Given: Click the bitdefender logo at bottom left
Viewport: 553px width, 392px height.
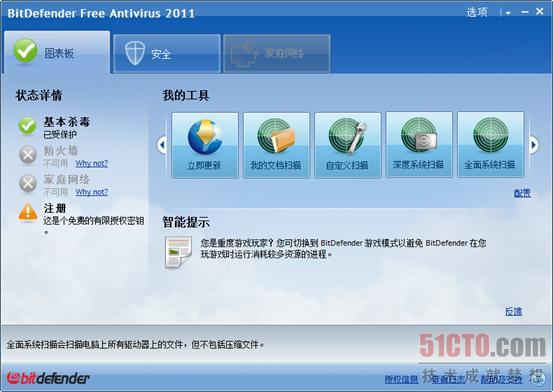Looking at the screenshot, I should click(x=48, y=378).
